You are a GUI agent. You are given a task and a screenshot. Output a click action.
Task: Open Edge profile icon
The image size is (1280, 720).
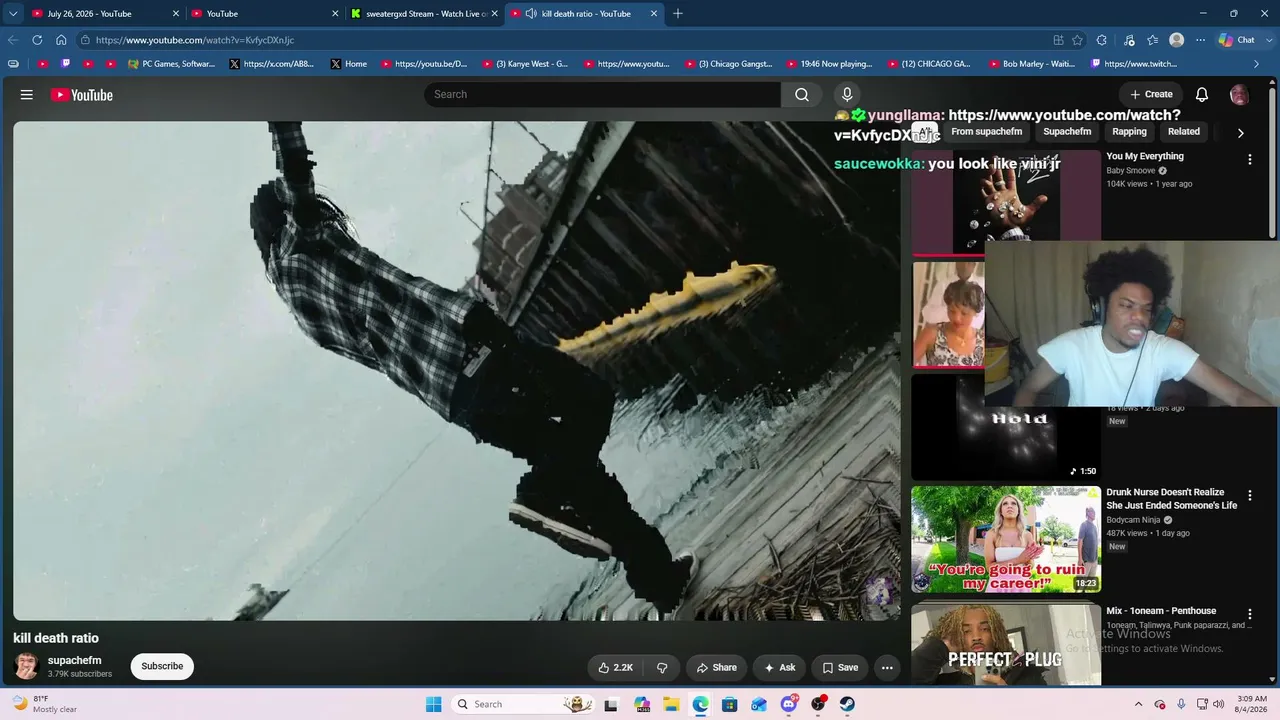(x=1177, y=40)
